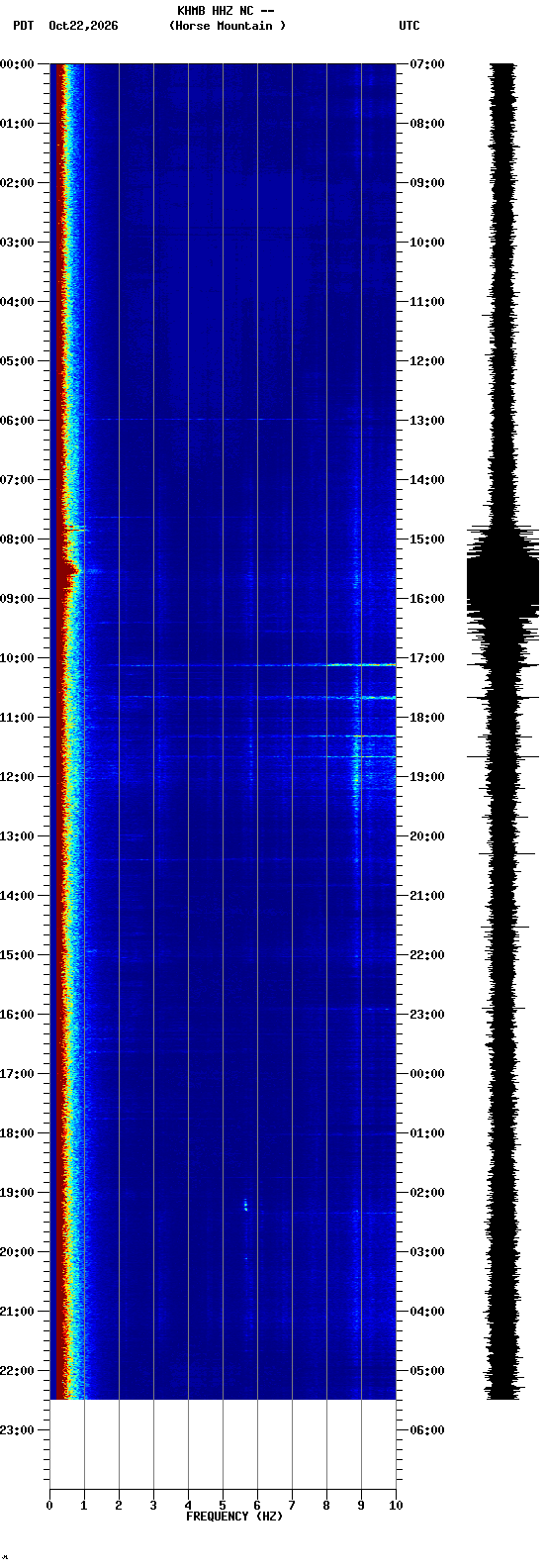Click 23:00 on the UTC axis

427,1015
